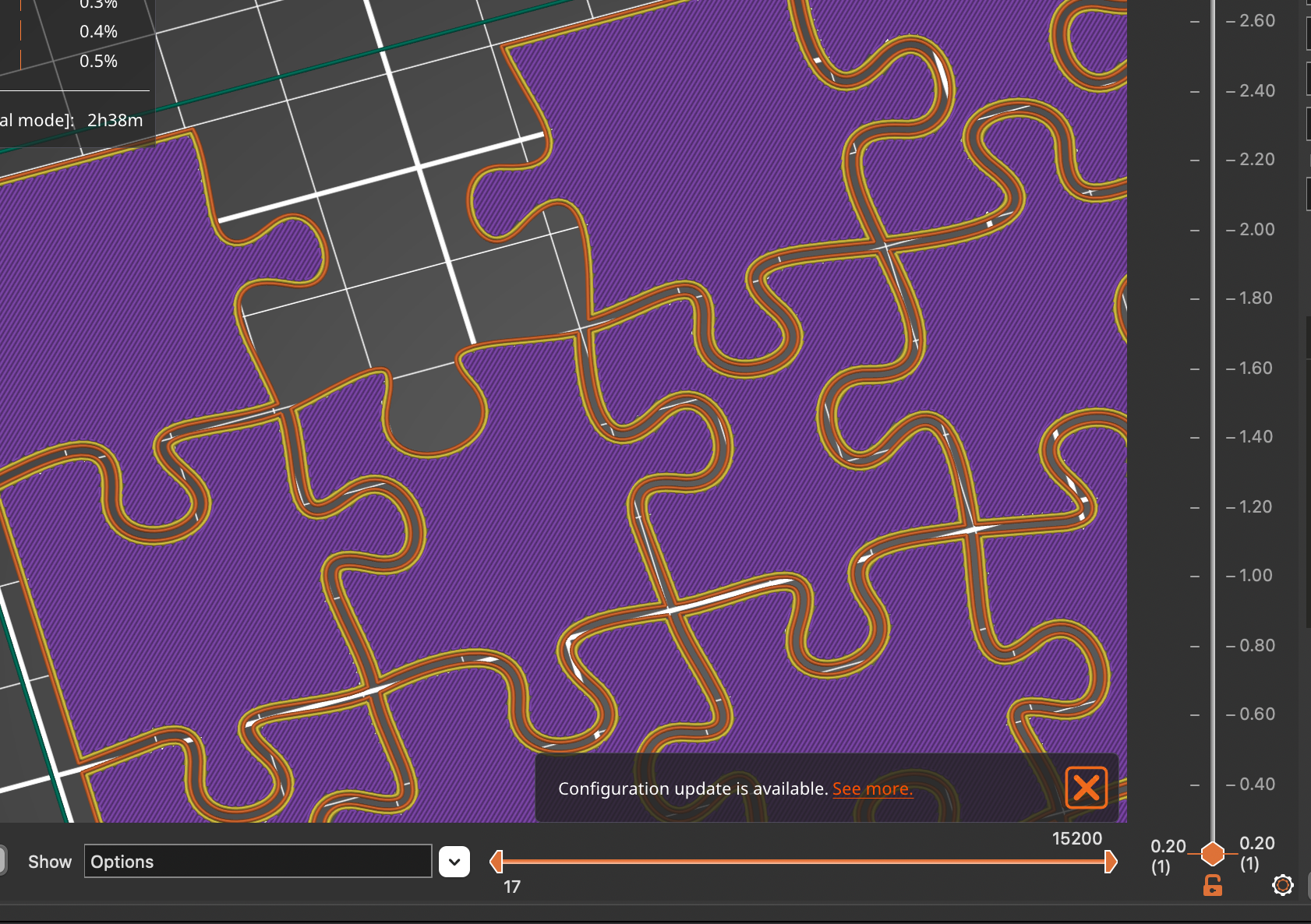The image size is (1311, 924).
Task: Toggle the 0.4% legend entry
Action: pyautogui.click(x=98, y=31)
